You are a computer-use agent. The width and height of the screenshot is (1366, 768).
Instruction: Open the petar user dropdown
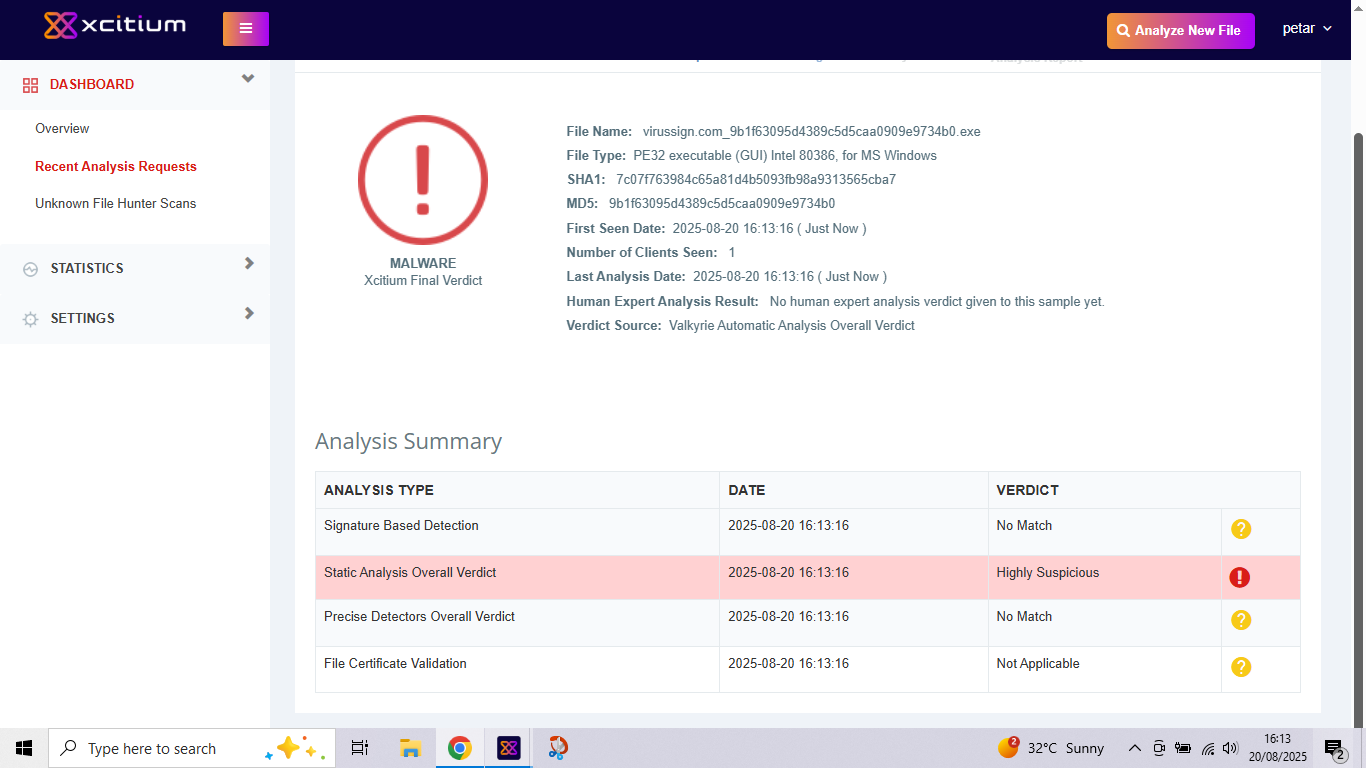coord(1307,29)
